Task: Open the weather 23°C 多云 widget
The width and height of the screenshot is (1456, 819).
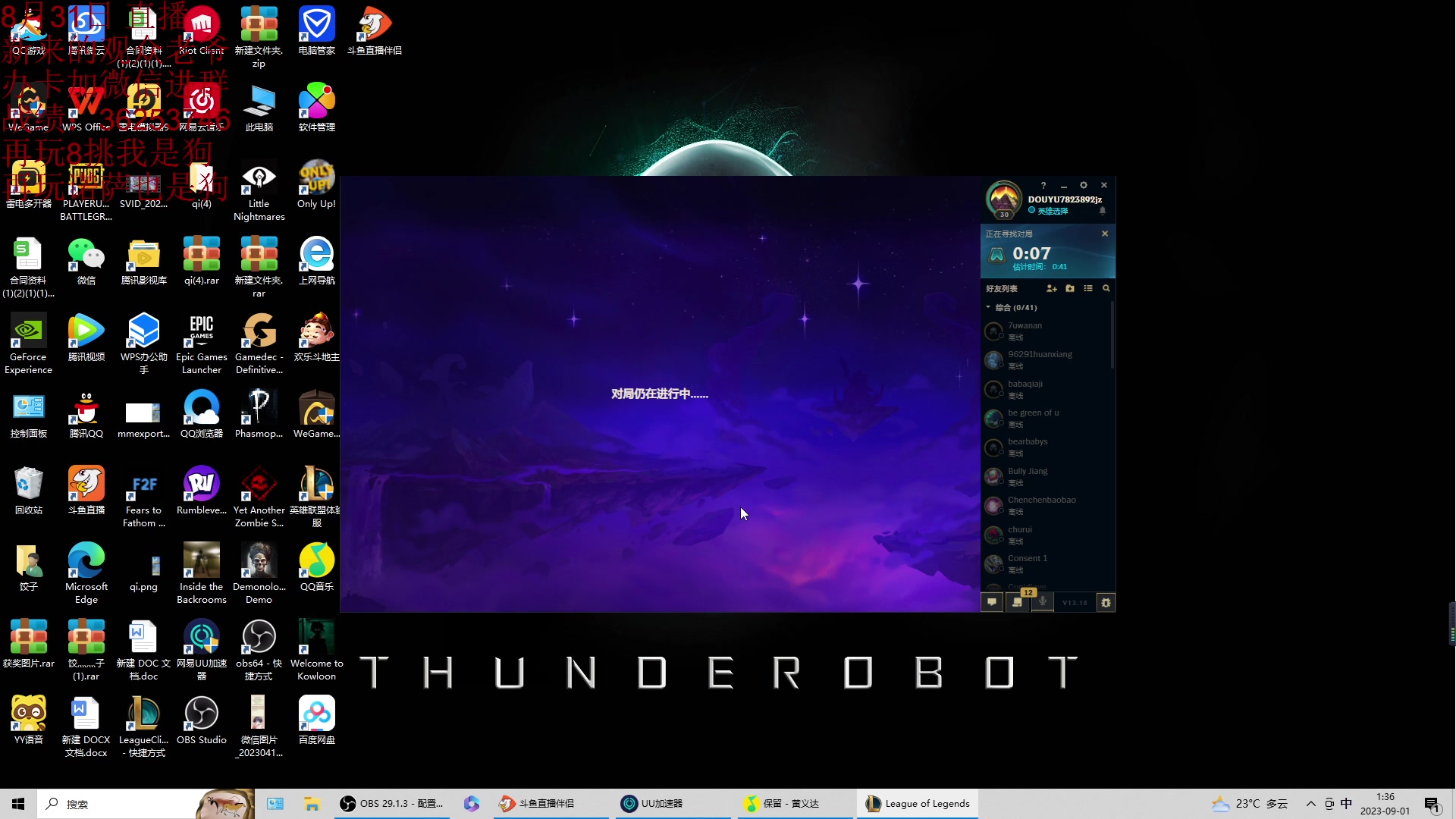Action: (1250, 804)
